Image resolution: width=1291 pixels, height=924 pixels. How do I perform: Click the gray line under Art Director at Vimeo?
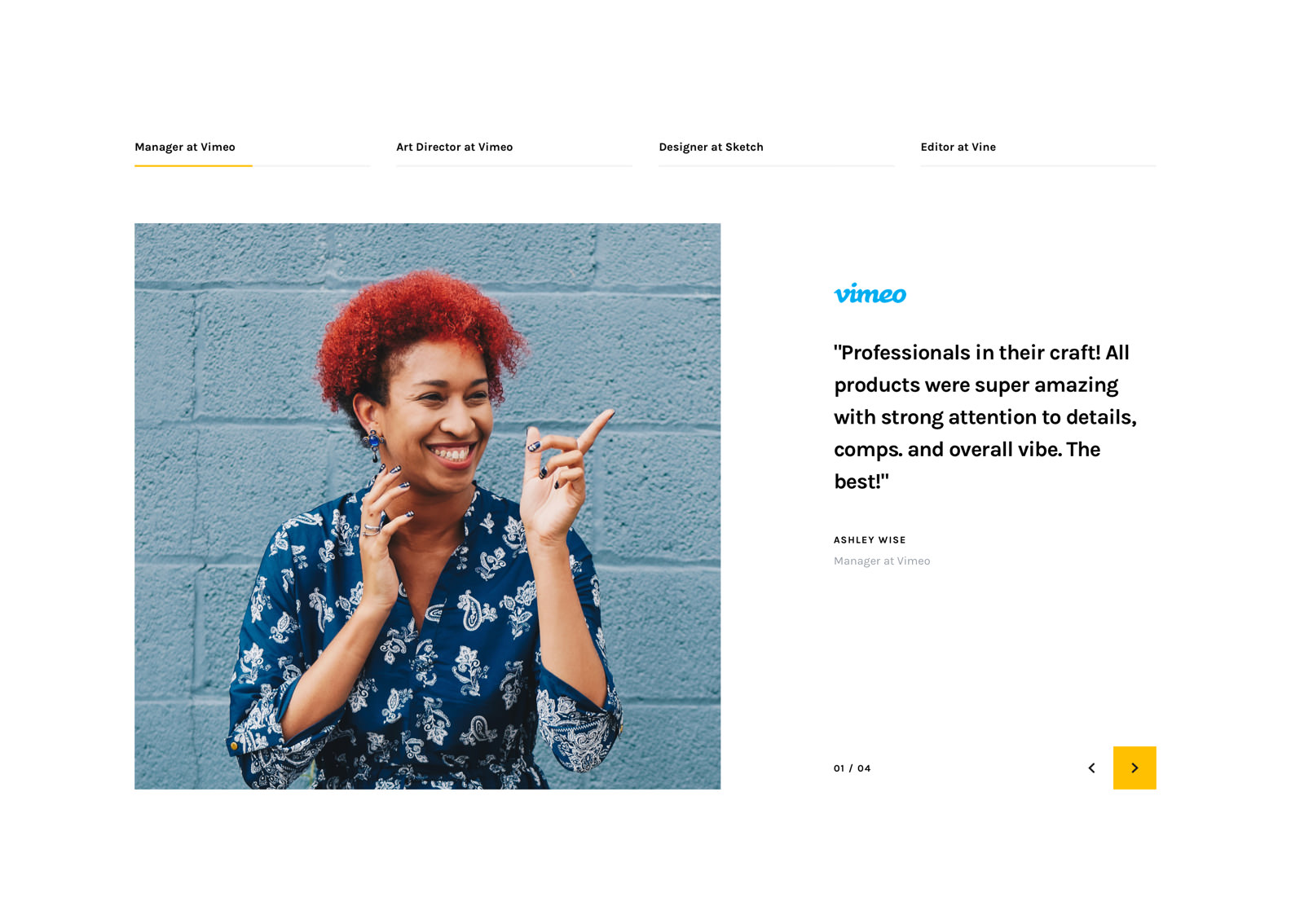click(514, 165)
